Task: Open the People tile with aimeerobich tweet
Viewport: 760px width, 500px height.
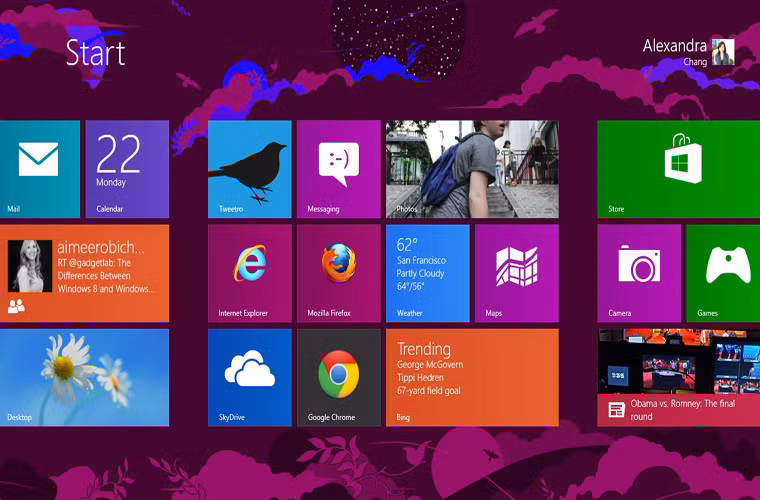Action: 84,273
